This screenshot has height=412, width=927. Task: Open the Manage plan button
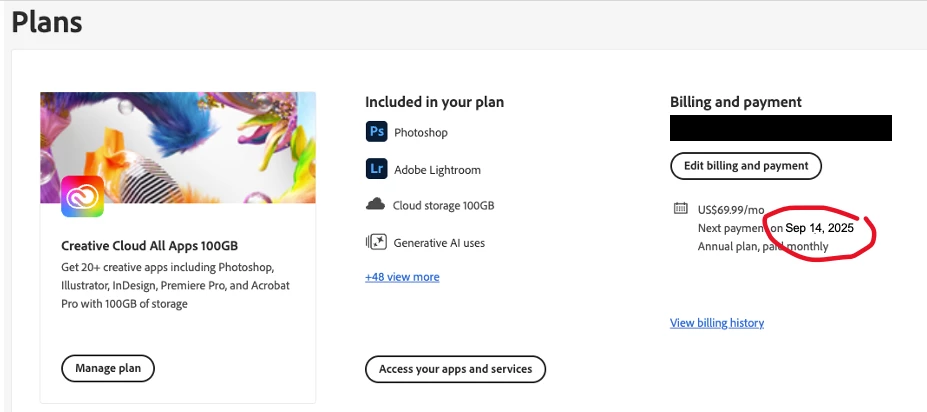tap(108, 368)
